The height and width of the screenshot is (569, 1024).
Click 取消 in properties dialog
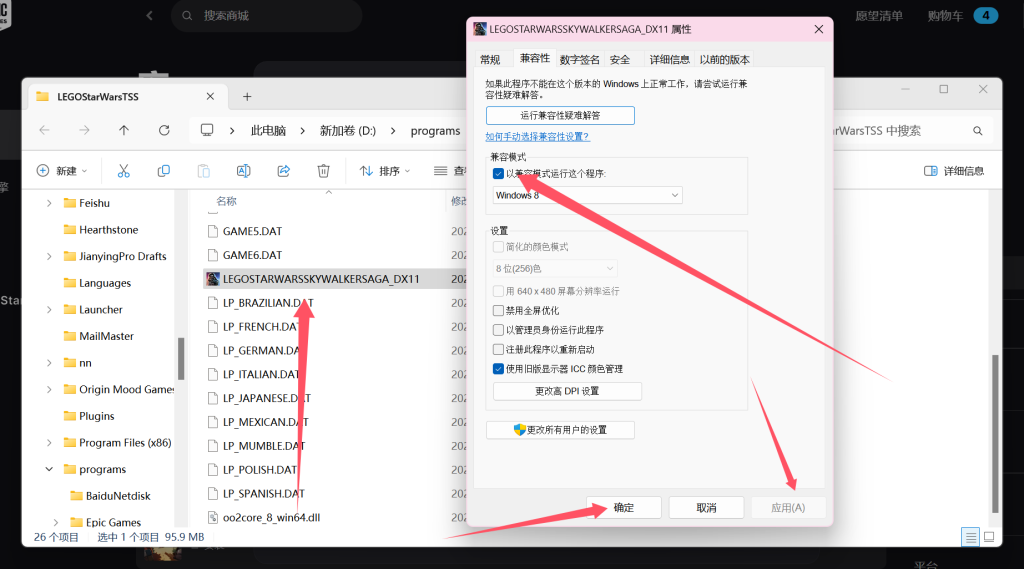click(706, 508)
